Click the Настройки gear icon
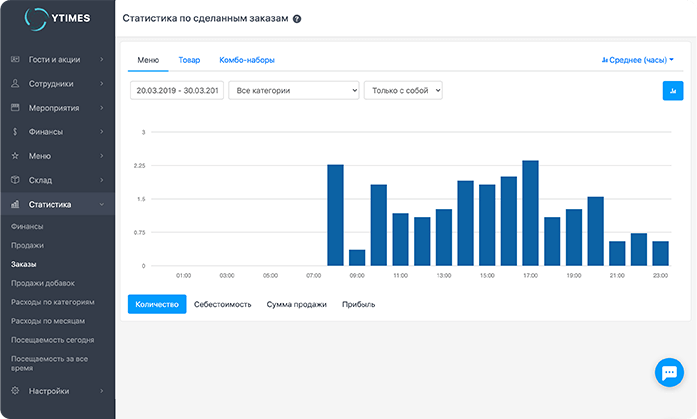The image size is (697, 419). coord(15,390)
